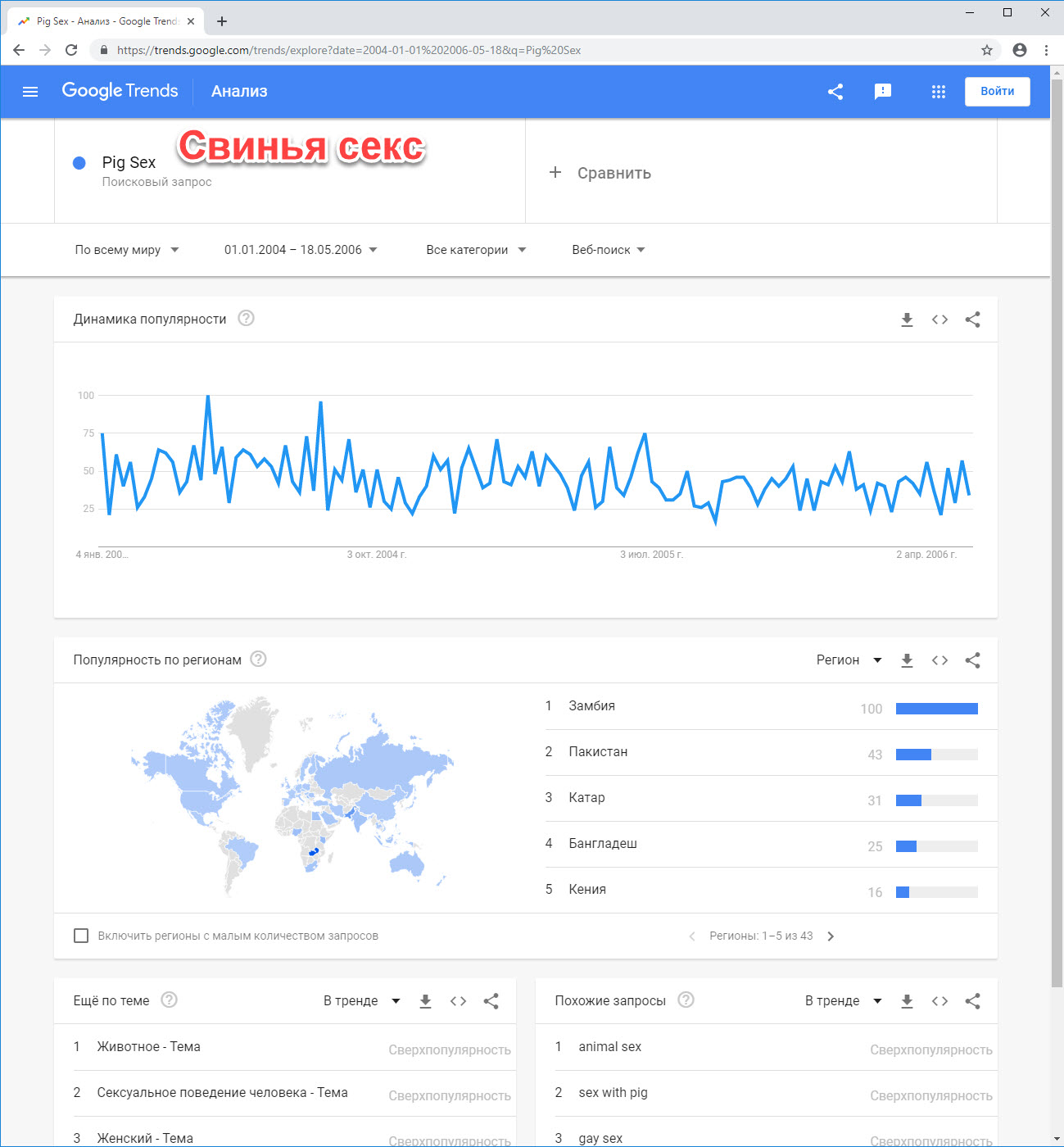The width and height of the screenshot is (1064, 1147).
Task: Go to the next page of regions
Action: (831, 936)
